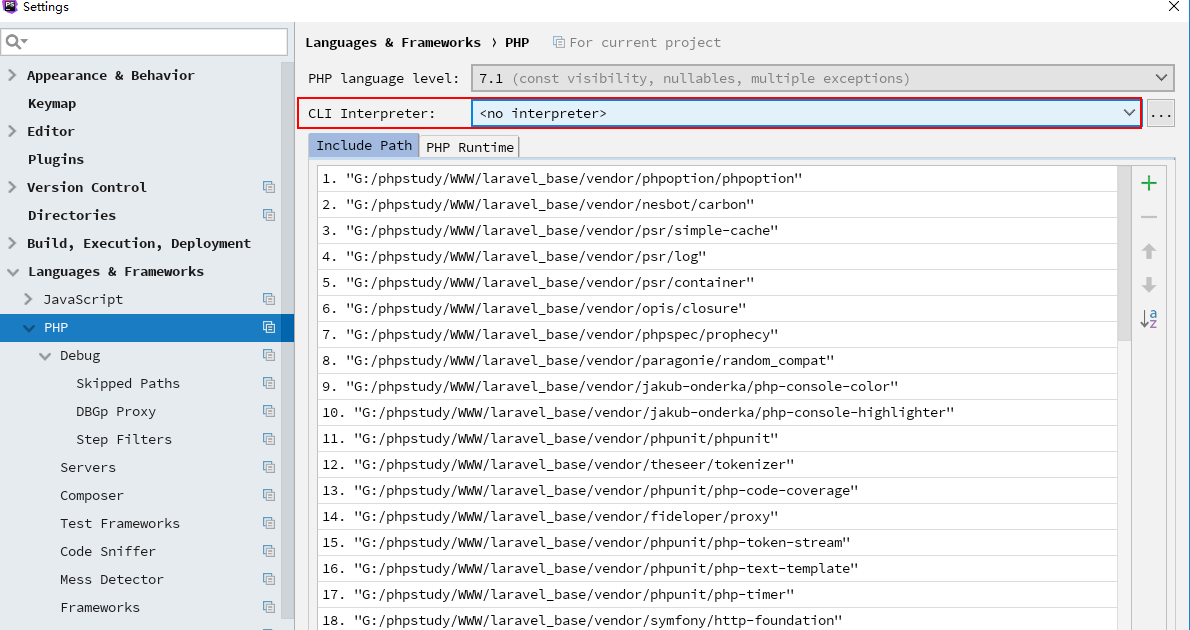Click Languages & Frameworks breadcrumb link

pyautogui.click(x=392, y=42)
